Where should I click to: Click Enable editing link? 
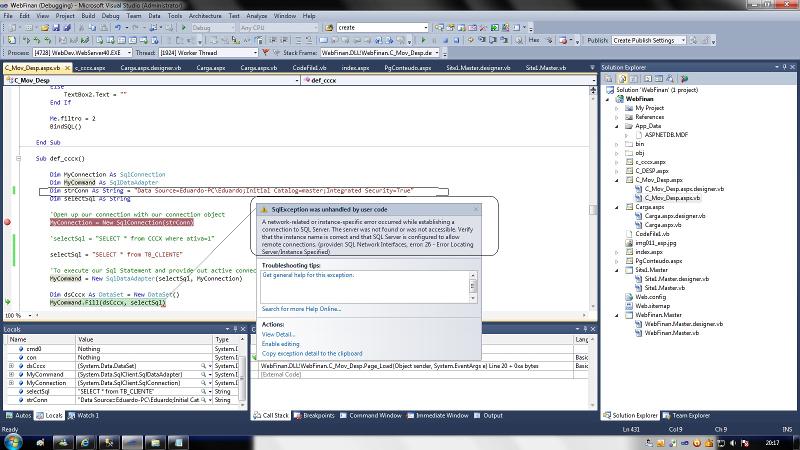click(280, 344)
